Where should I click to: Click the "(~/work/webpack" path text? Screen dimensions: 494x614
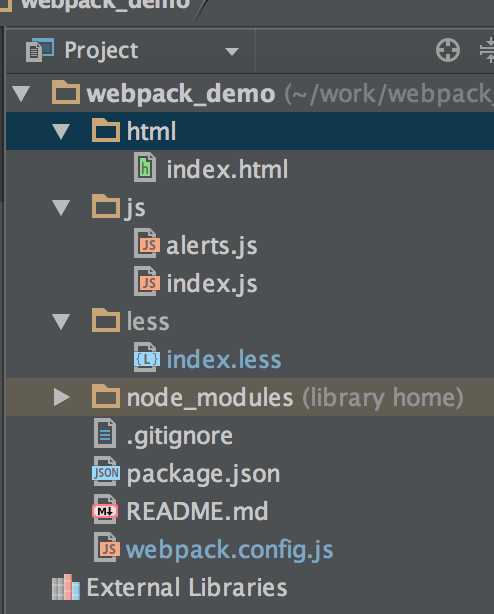(389, 95)
